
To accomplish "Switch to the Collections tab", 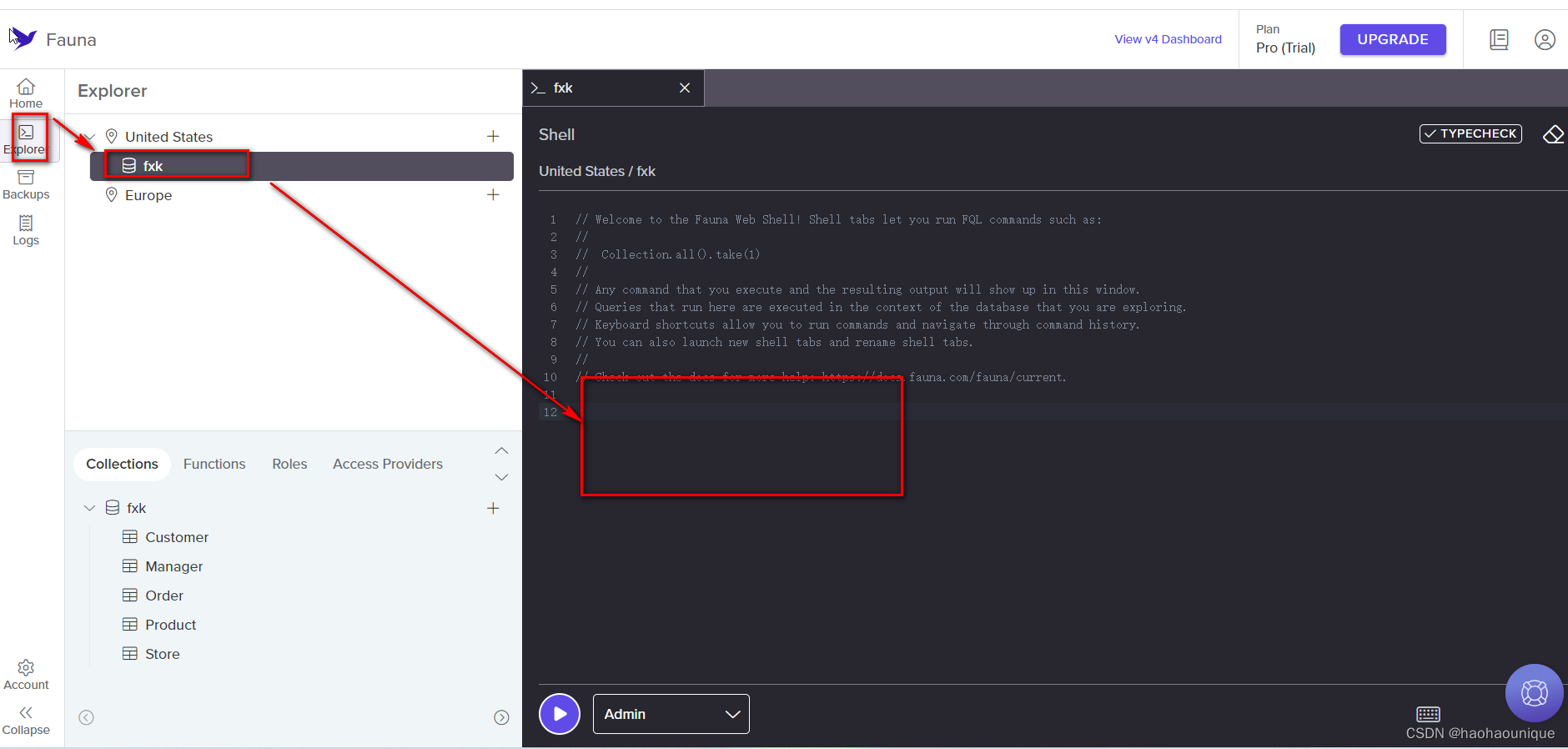I will (x=122, y=464).
